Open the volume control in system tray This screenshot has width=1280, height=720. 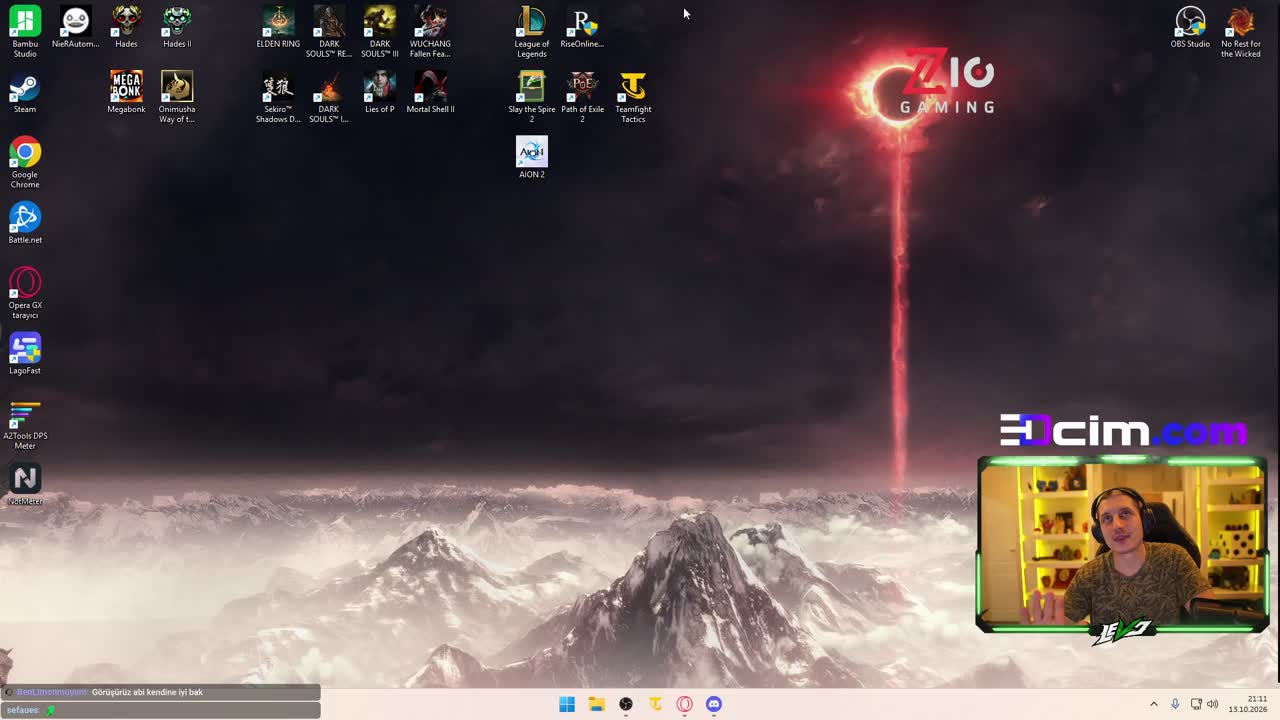(x=1213, y=704)
